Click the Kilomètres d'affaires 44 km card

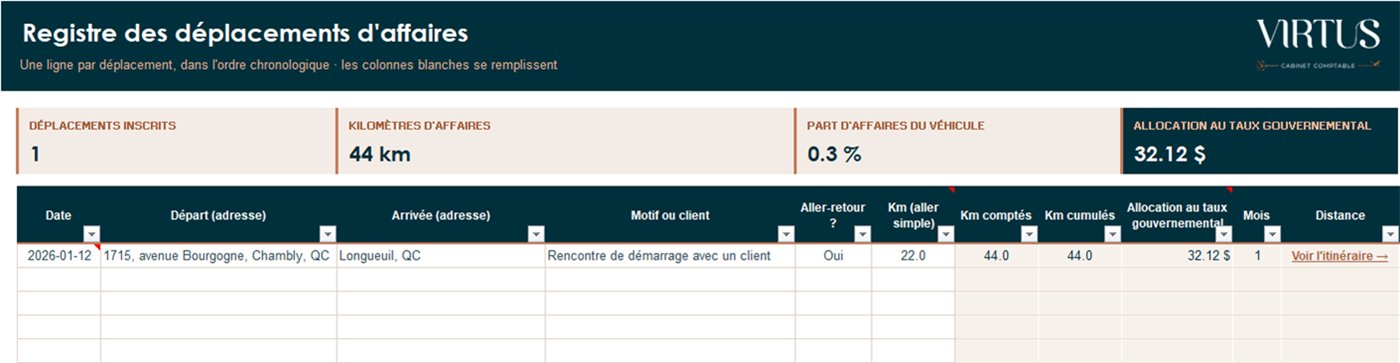pyautogui.click(x=565, y=141)
